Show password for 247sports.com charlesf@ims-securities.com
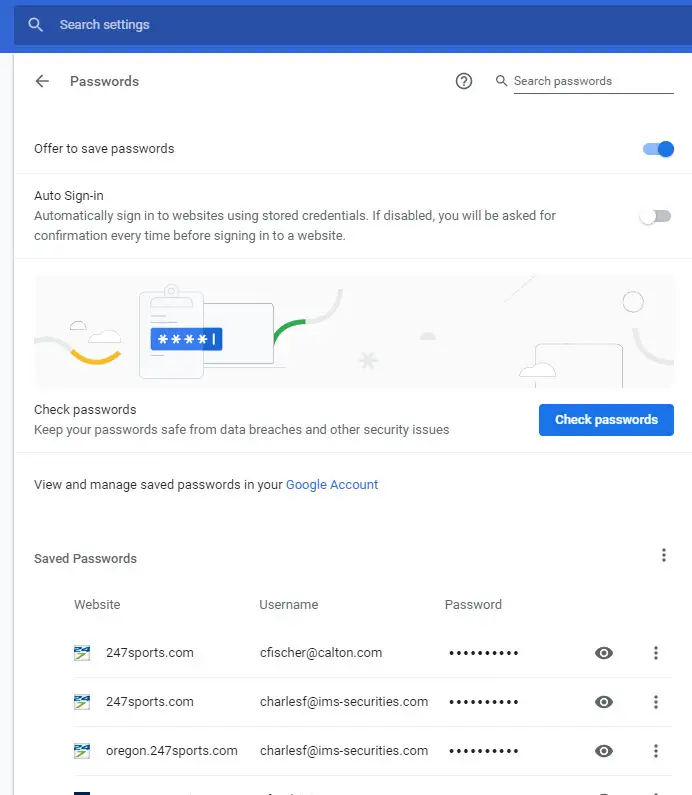Screen dimensions: 692x795 click(603, 702)
